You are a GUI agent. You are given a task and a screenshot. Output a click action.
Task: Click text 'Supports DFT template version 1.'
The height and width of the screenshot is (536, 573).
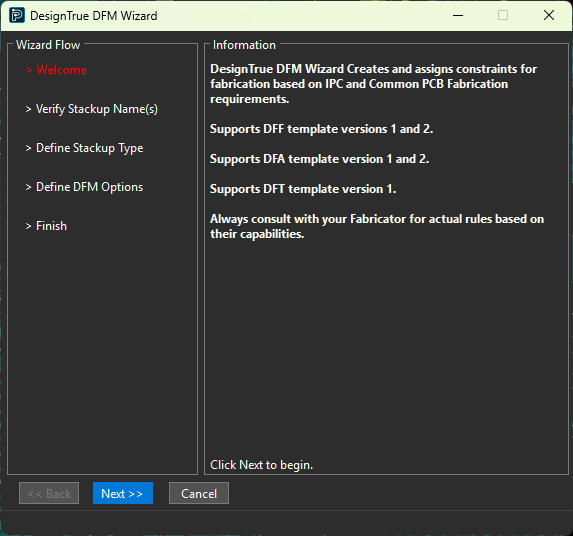[x=303, y=189]
